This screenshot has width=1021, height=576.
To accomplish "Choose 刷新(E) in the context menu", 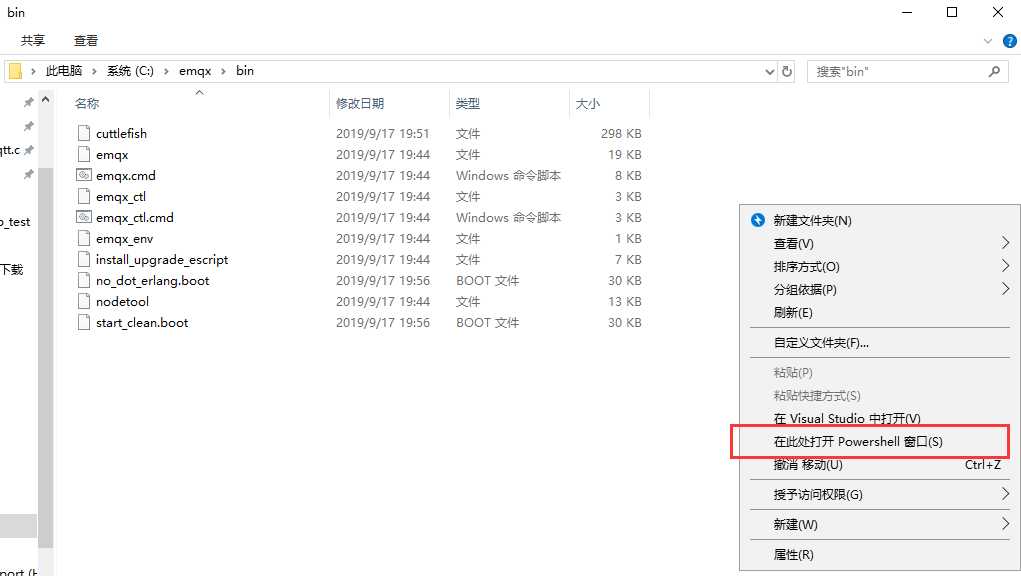I will 792,312.
